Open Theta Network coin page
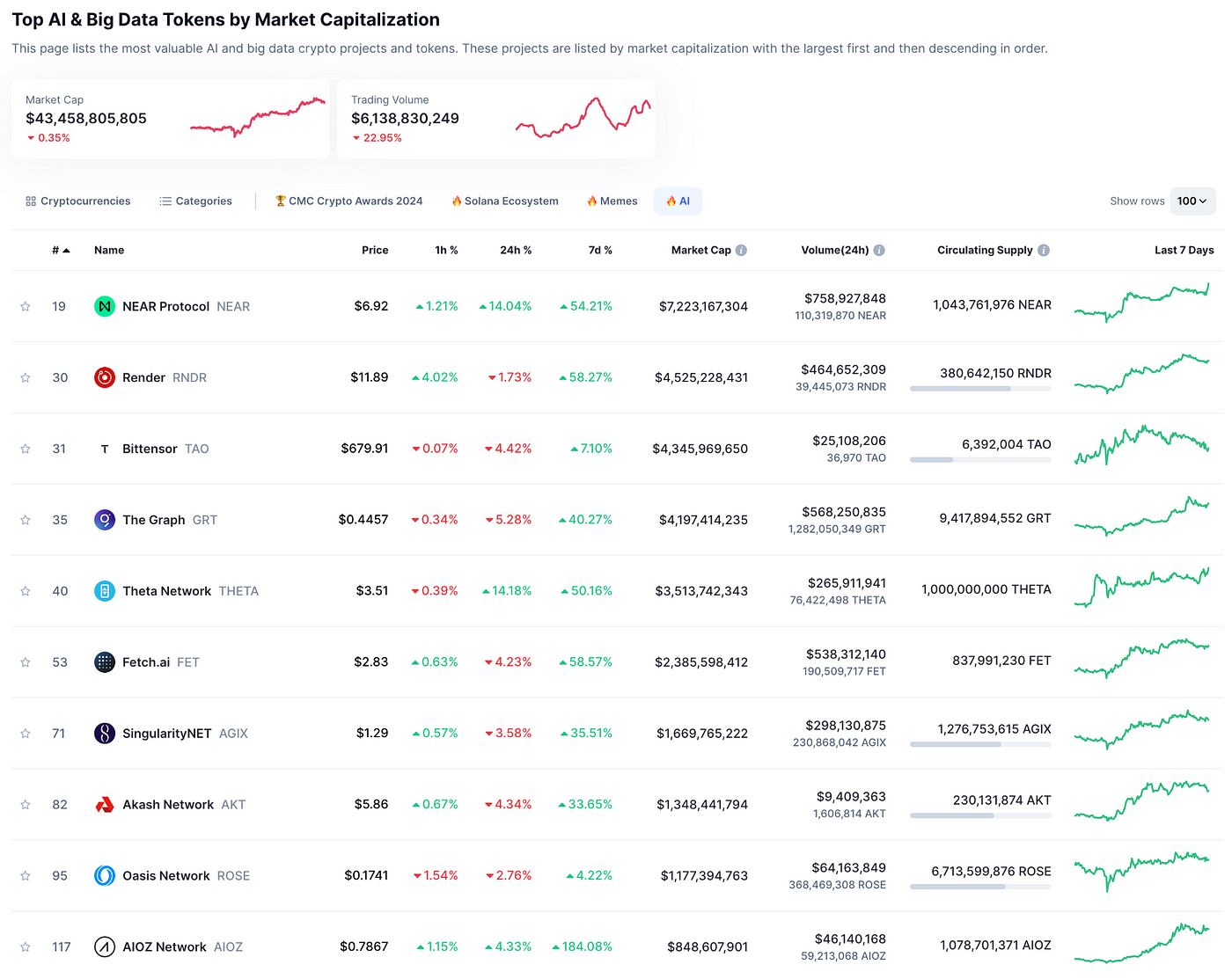This screenshot has width=1232, height=979. click(x=190, y=592)
